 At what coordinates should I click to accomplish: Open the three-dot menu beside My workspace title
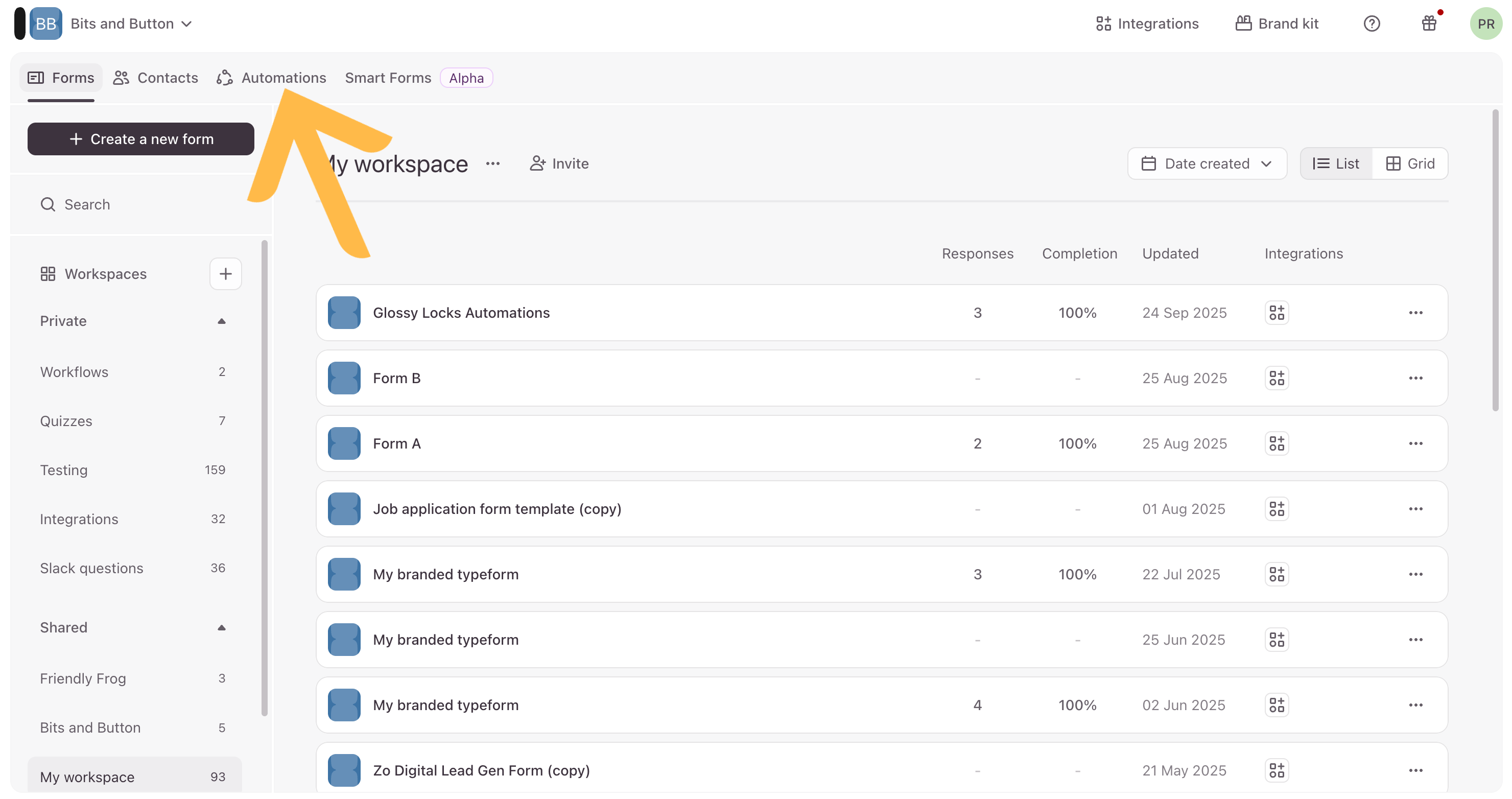492,163
